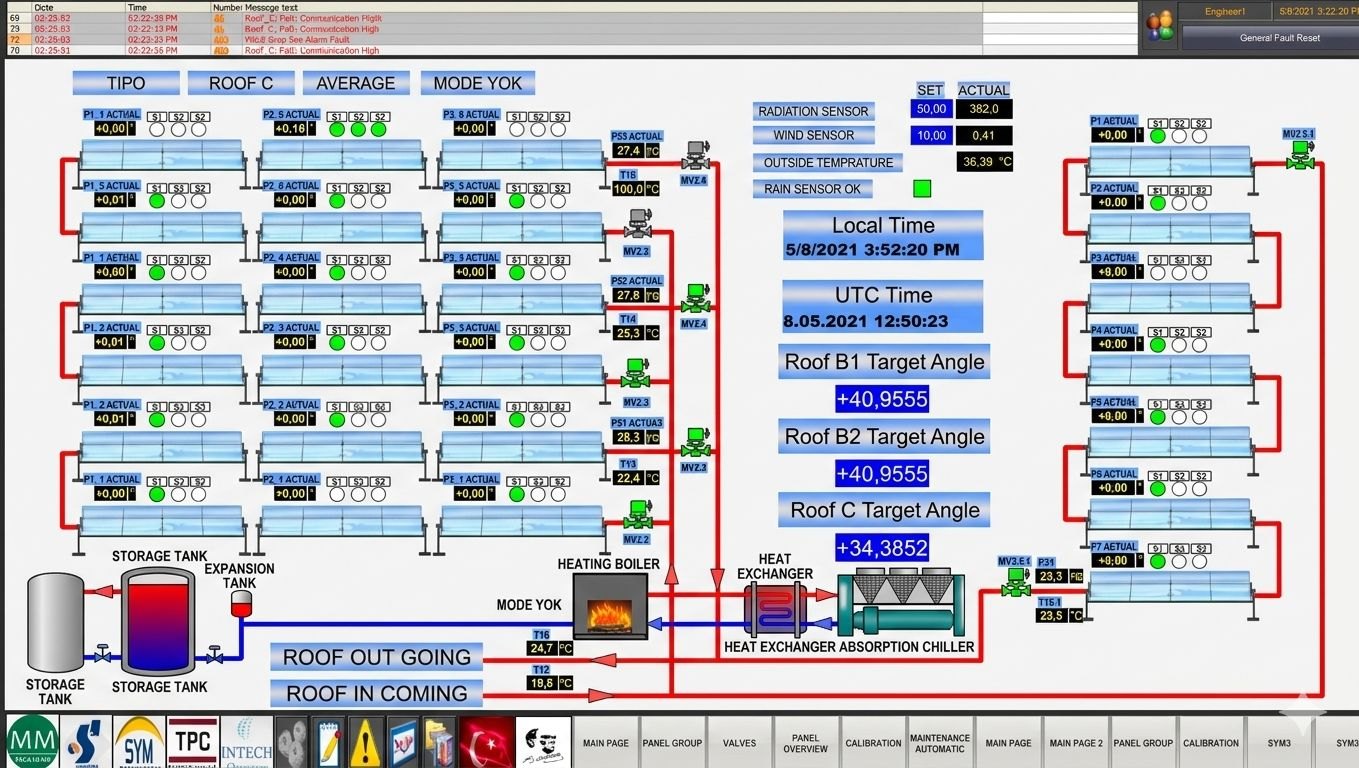Click the green valve beside PS2 ACTUAL reading
Image resolution: width=1359 pixels, height=768 pixels.
[x=695, y=297]
